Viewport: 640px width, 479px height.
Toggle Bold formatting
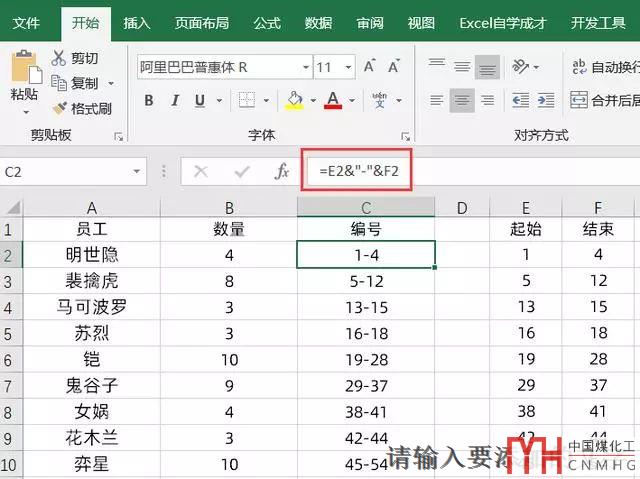pos(149,100)
